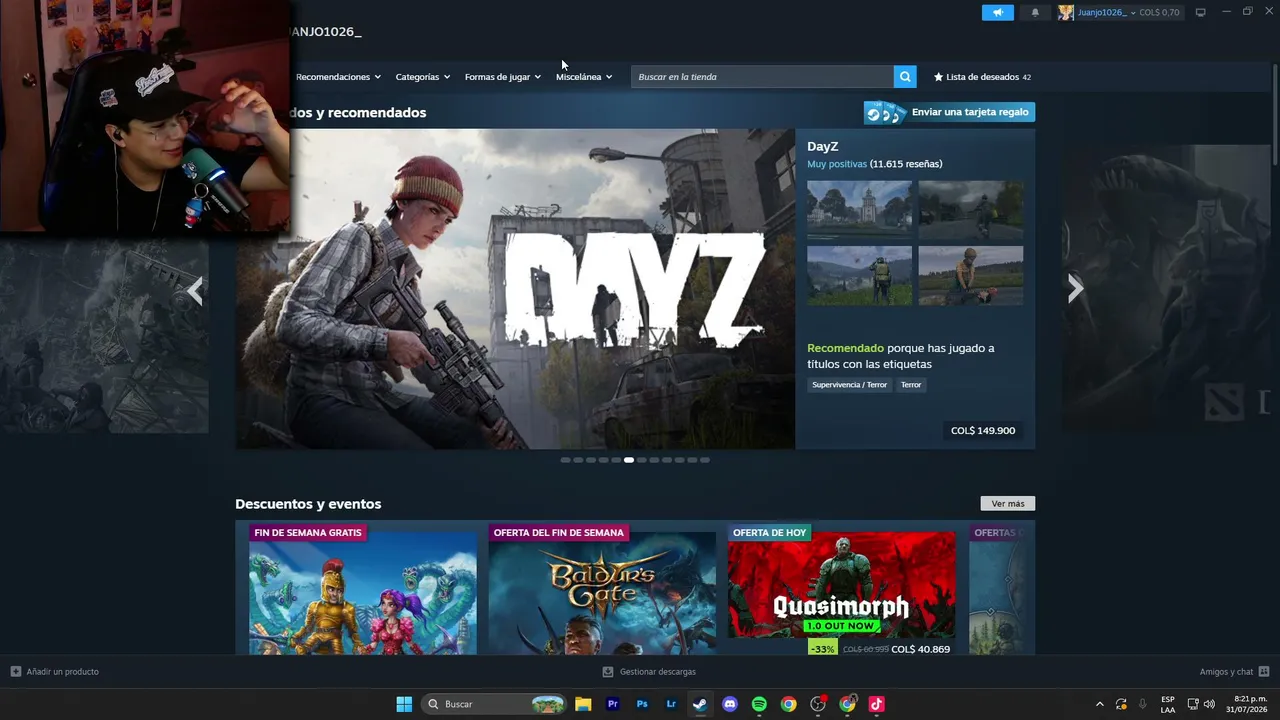Screen dimensions: 1280x720
Task: Click Ver más in Descuentos y eventos
Action: tap(1008, 504)
